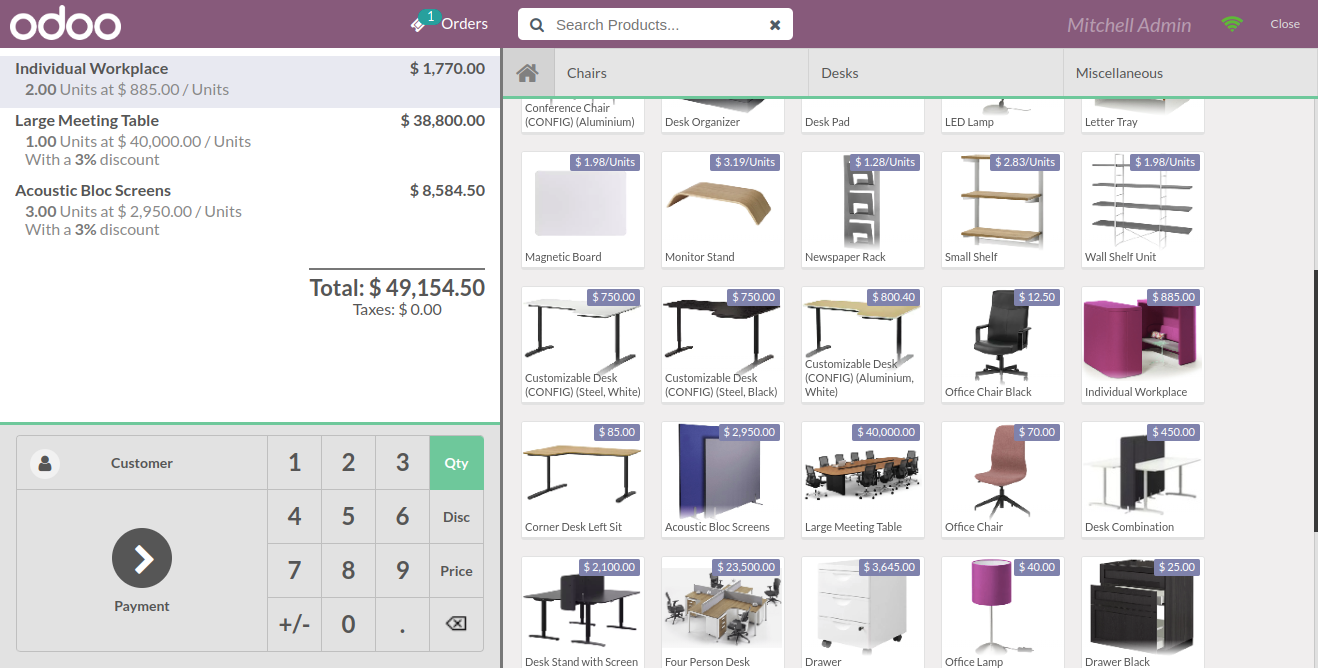The image size is (1318, 668).
Task: Focus the Search Products input
Action: point(655,25)
